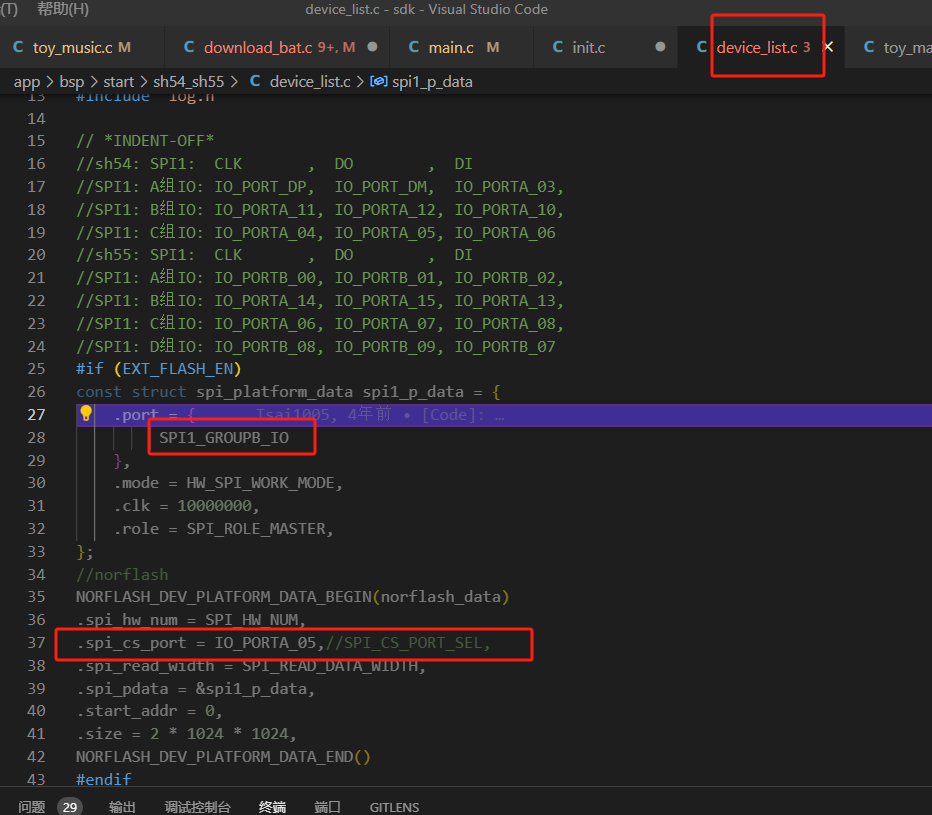Open the 问题 problems panel tab
This screenshot has height=815, width=932.
point(32,807)
